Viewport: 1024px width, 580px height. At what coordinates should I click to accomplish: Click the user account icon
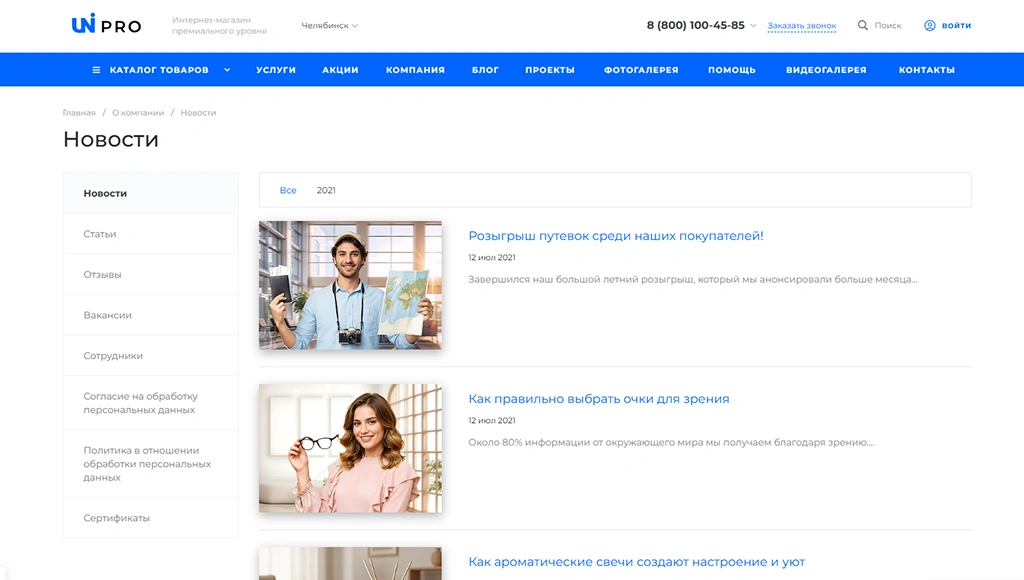pyautogui.click(x=929, y=26)
